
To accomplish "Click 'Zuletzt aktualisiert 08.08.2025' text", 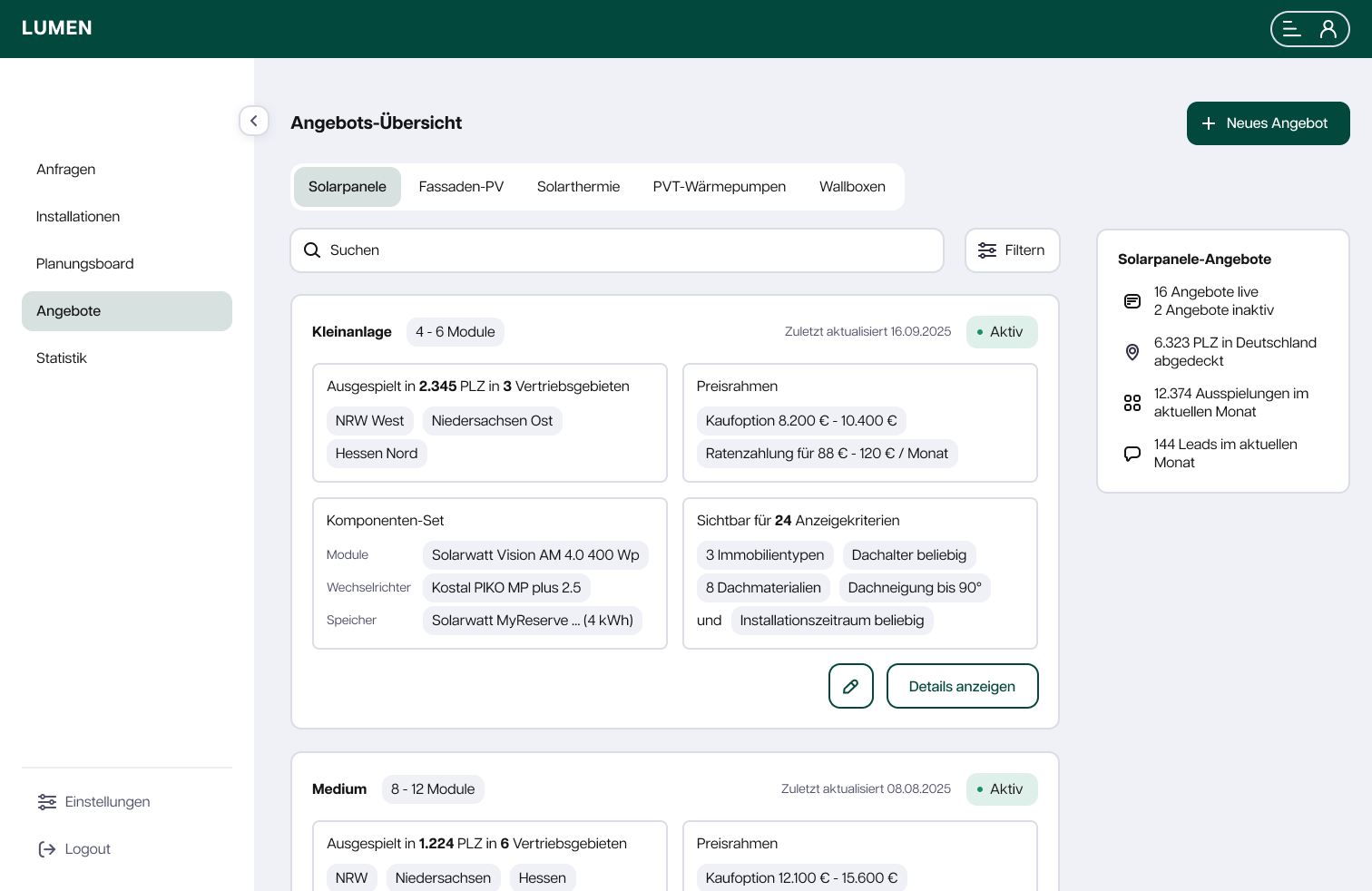I will (x=867, y=789).
